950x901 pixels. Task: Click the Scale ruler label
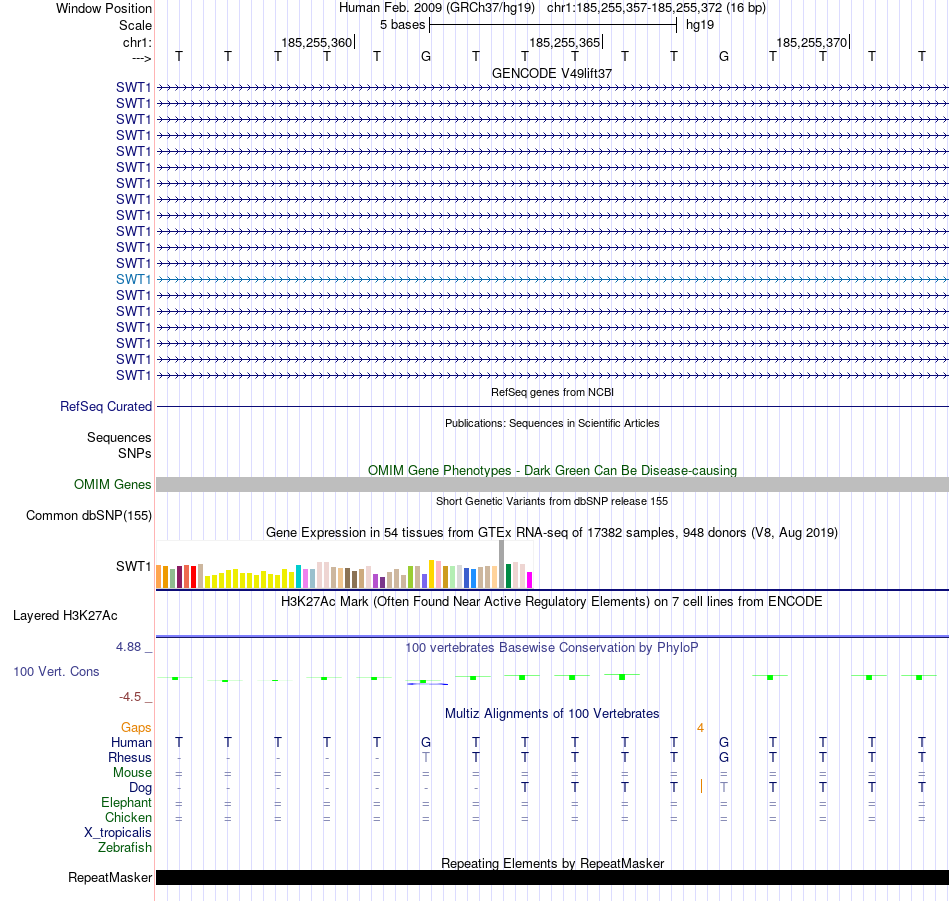pyautogui.click(x=135, y=25)
